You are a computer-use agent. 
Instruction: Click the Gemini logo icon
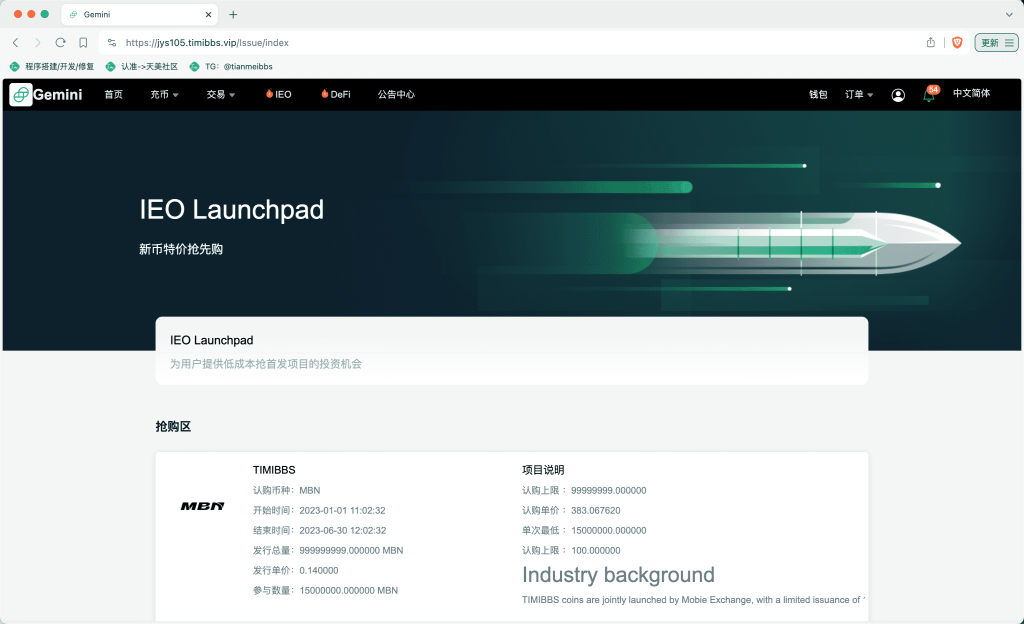point(21,95)
